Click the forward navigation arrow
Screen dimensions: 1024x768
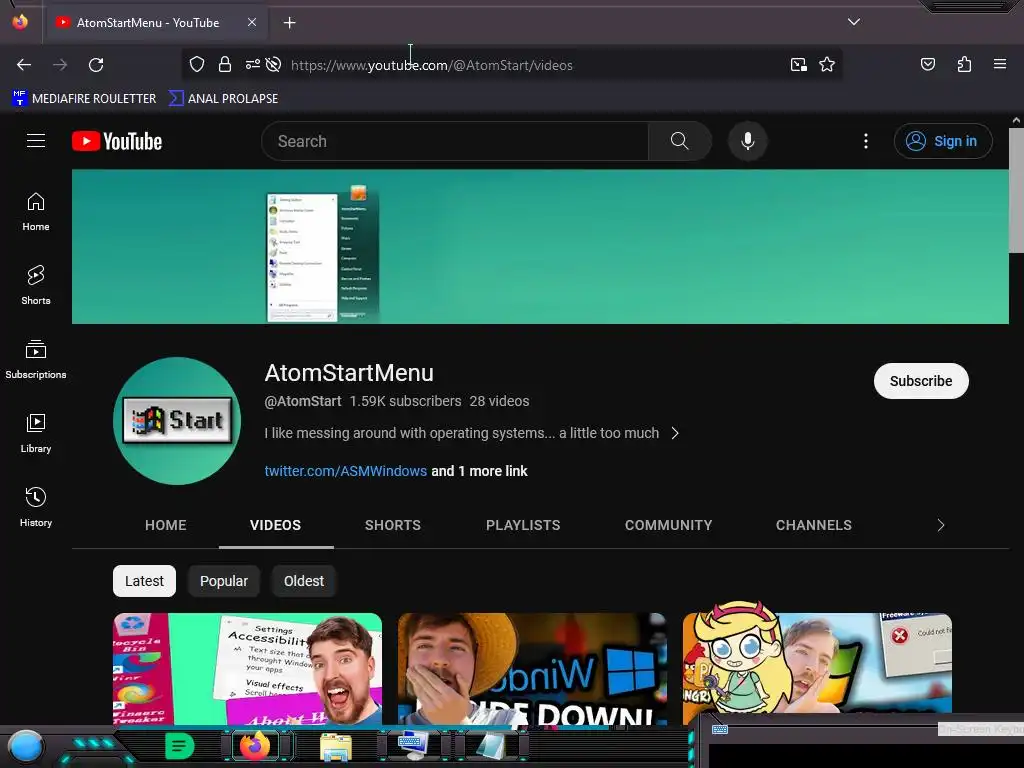pos(60,65)
